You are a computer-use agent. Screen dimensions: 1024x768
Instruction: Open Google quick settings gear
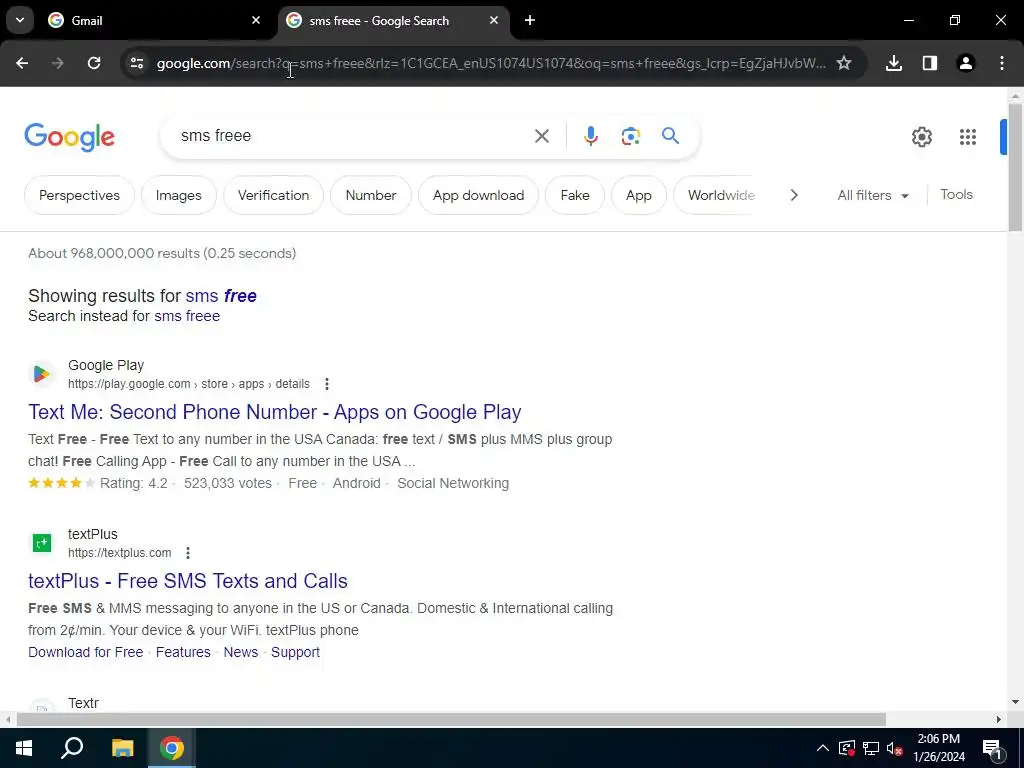921,136
